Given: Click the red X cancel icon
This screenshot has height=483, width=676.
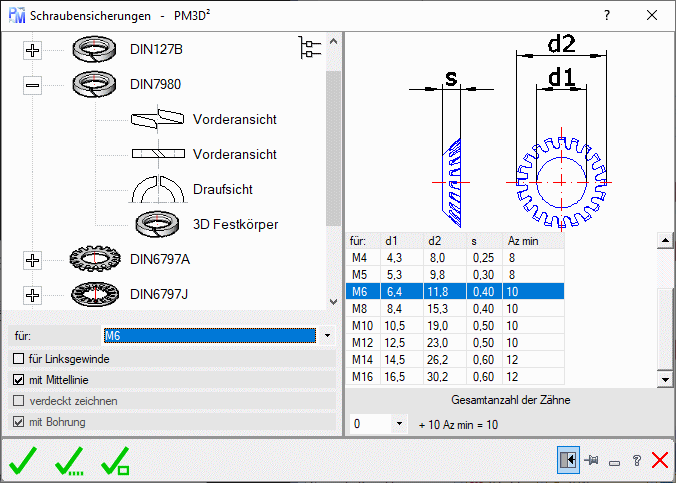Looking at the screenshot, I should [x=659, y=460].
